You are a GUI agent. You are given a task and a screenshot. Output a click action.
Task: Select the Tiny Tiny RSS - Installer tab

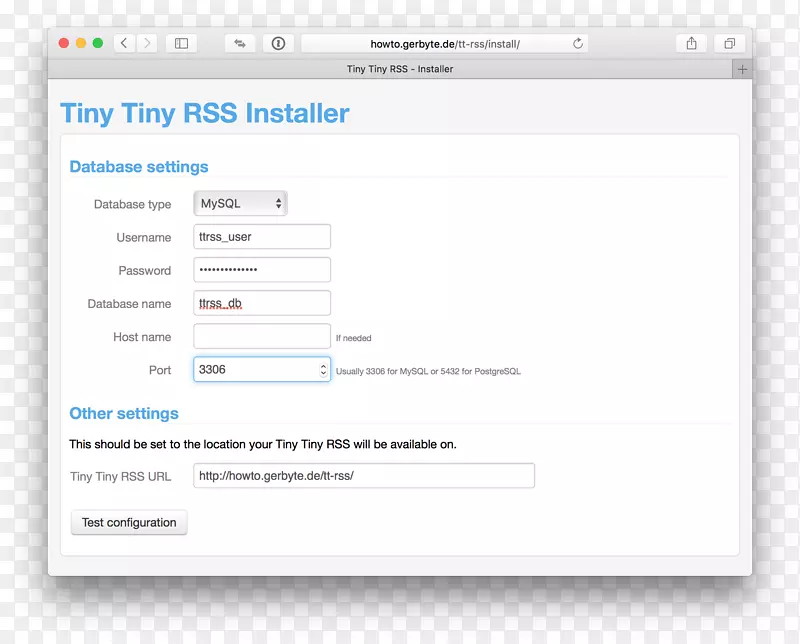pos(399,69)
